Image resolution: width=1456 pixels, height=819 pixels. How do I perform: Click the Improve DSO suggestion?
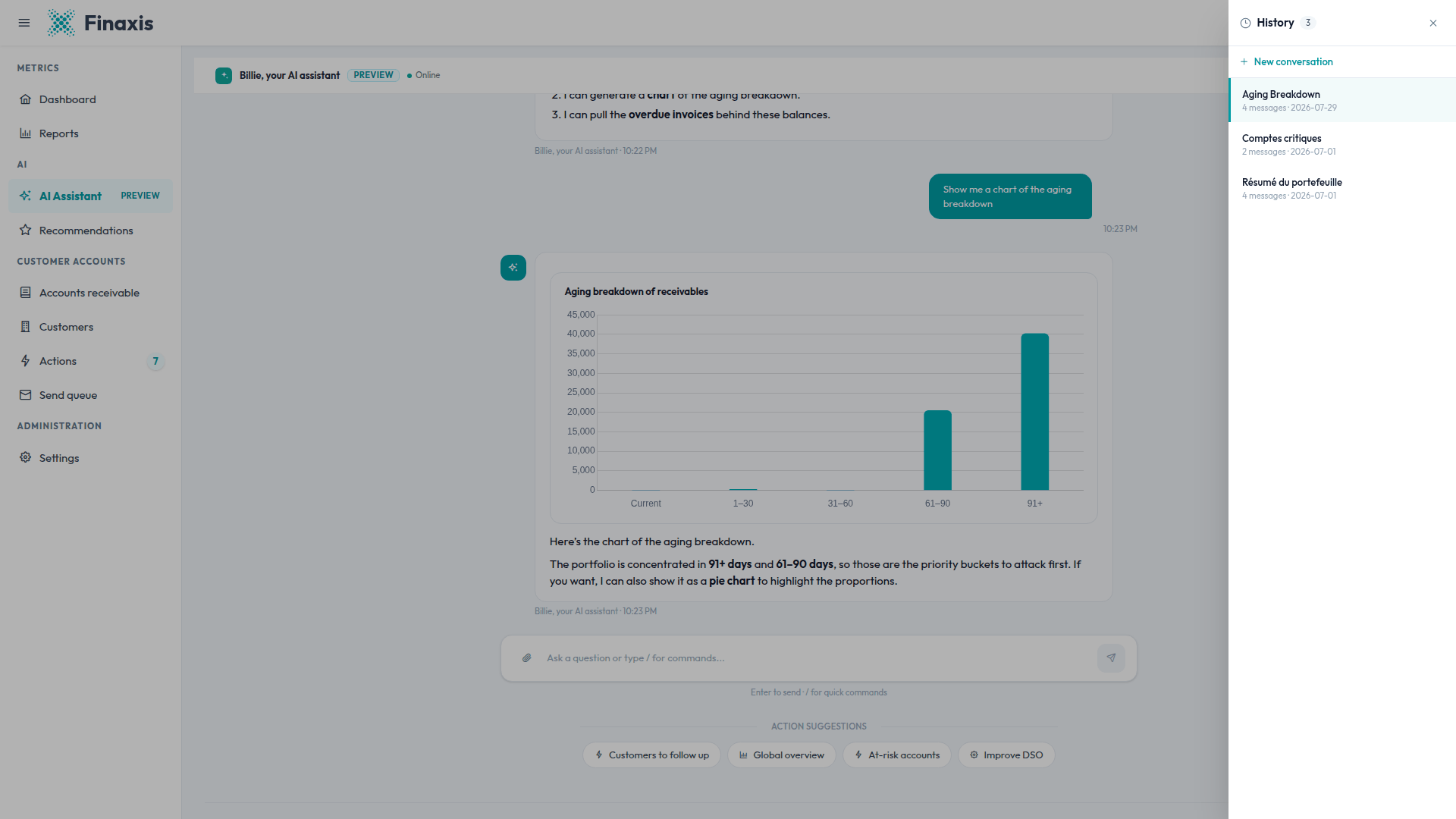click(1006, 755)
